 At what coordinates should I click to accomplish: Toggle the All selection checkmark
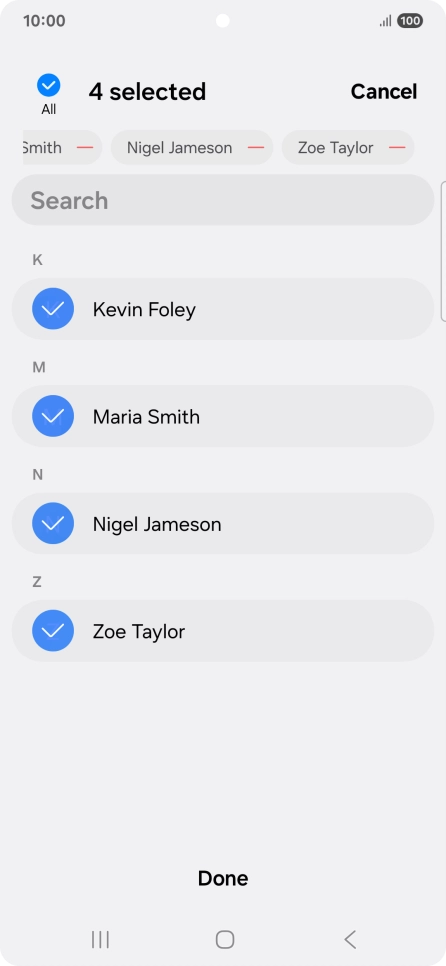pos(49,86)
